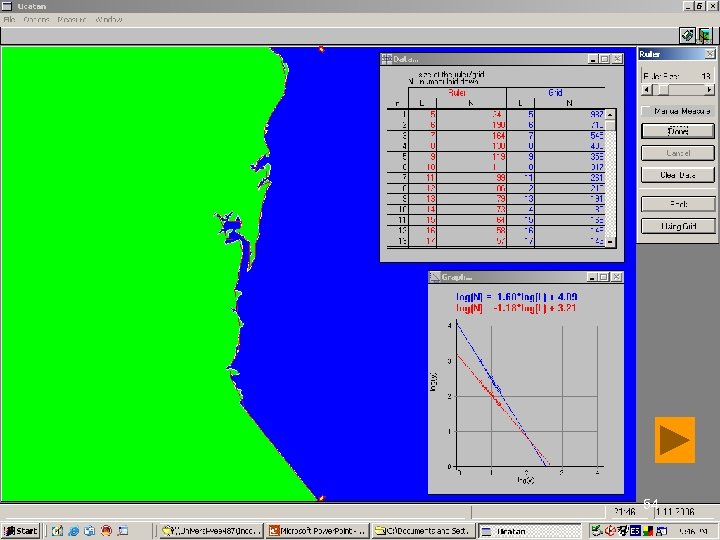Close the Ruler panel
Viewport: 720px width, 540px height.
point(709,54)
